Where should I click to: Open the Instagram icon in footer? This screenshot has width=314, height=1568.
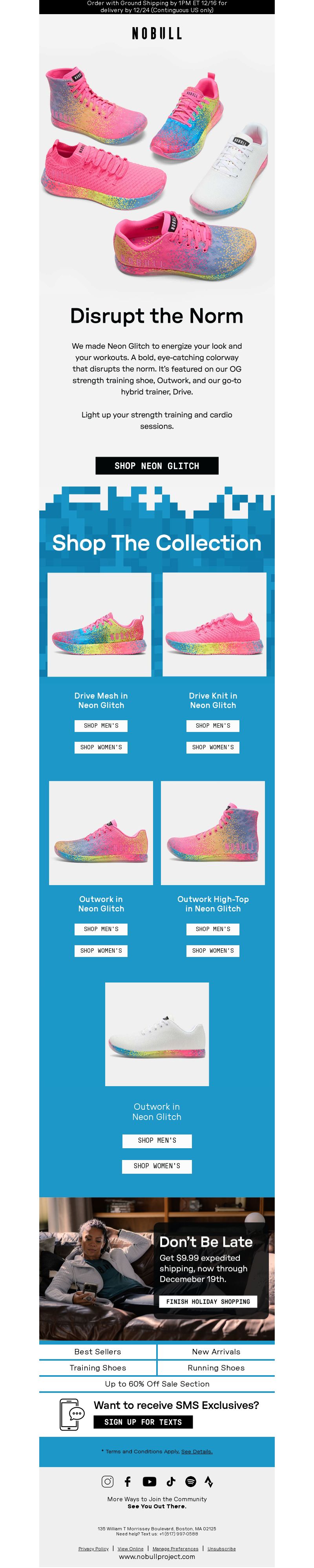(x=107, y=1482)
